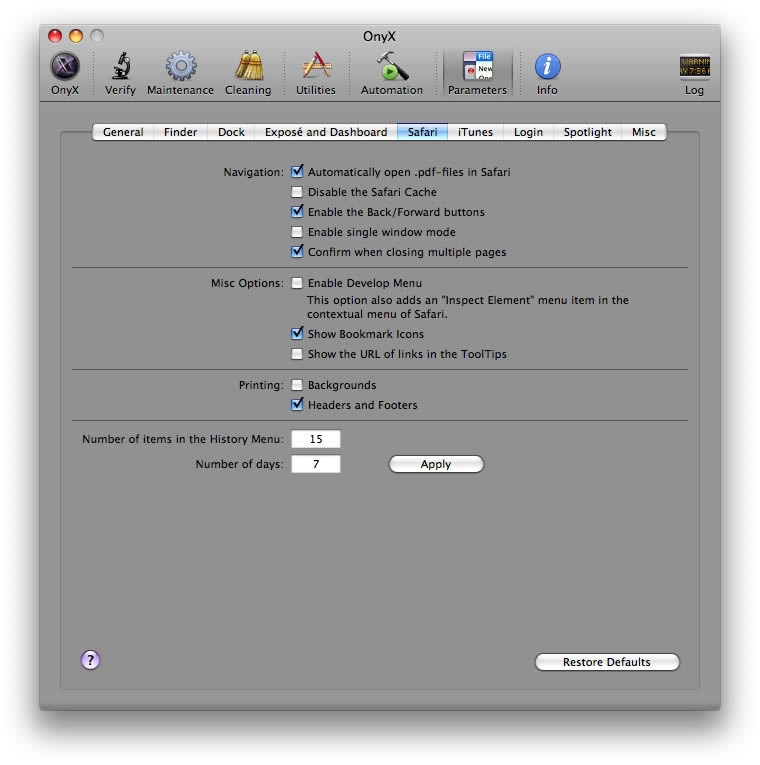Select the Parameters toolbar icon

478,66
